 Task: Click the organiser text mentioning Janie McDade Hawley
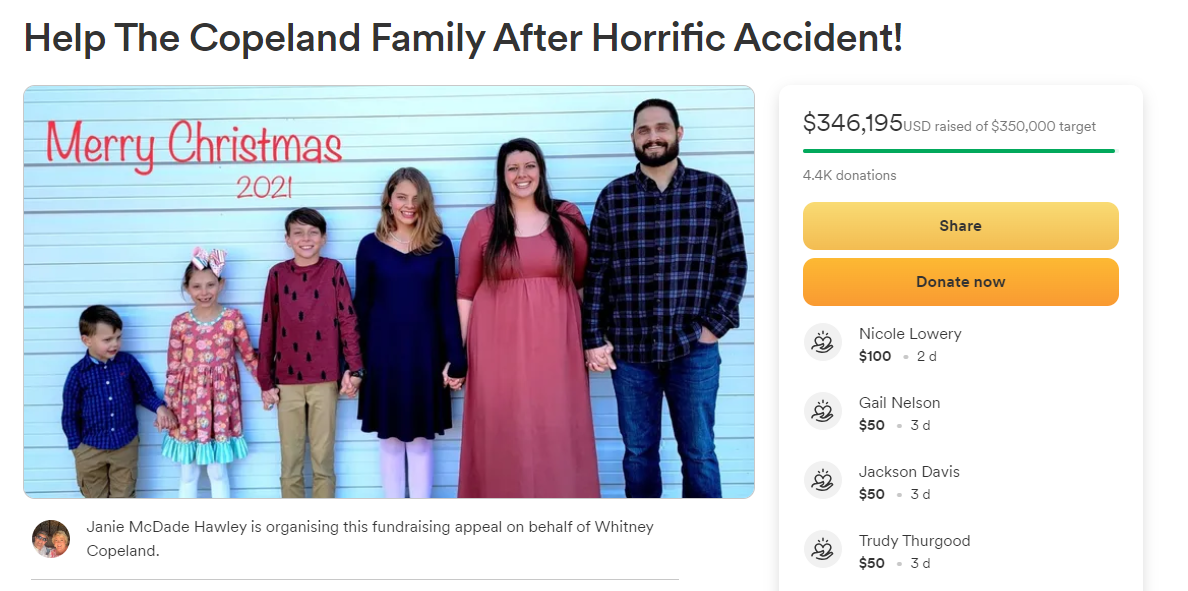(370, 538)
